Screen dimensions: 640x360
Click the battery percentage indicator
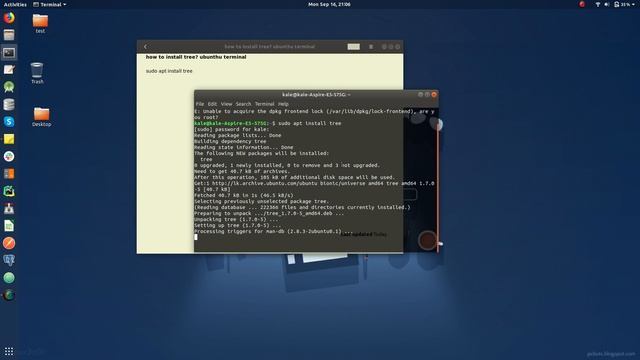click(622, 4)
